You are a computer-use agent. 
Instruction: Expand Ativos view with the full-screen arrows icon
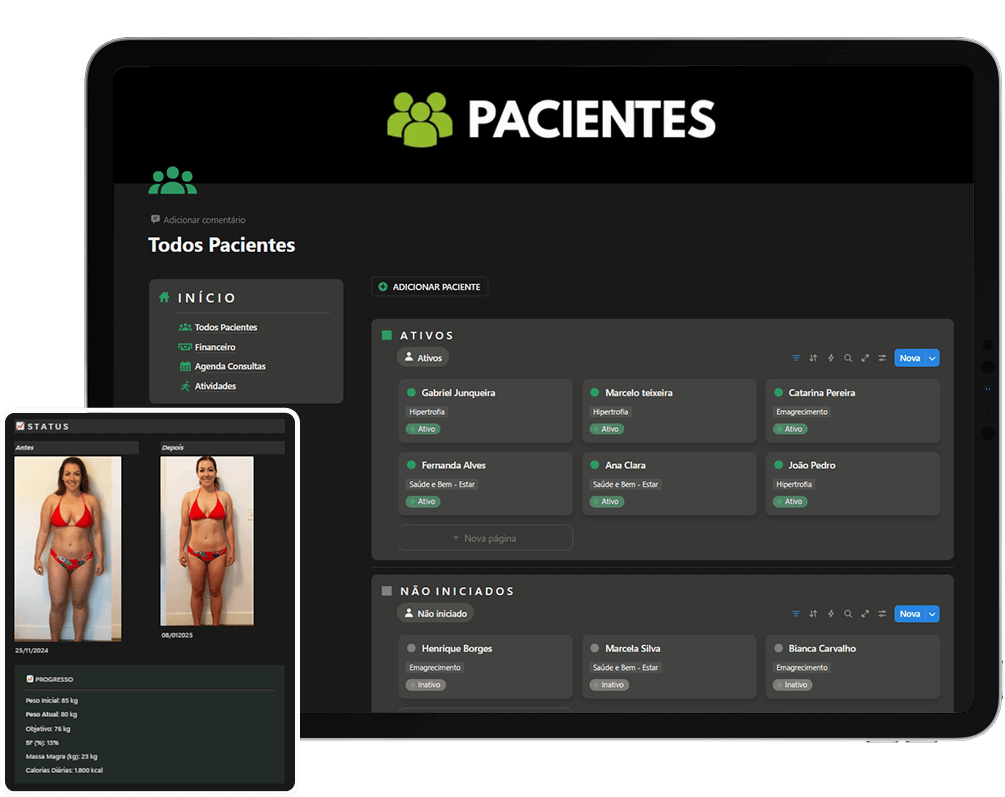pyautogui.click(x=865, y=358)
